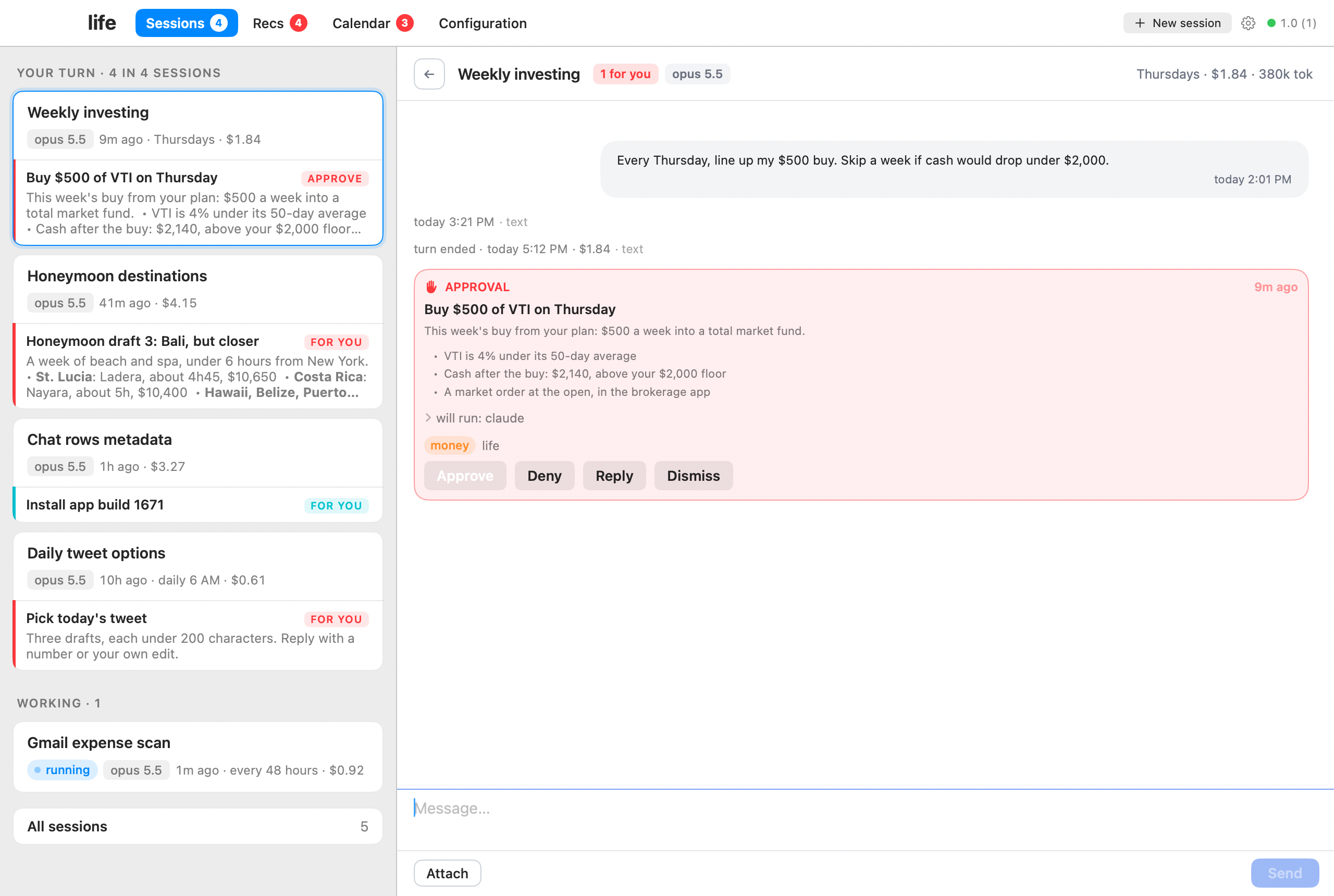1334x896 pixels.
Task: Expand All sessions list
Action: 198,826
